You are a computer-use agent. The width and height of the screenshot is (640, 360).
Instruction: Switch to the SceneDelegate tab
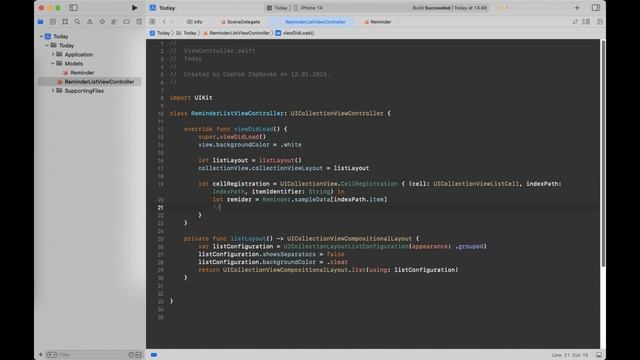tap(240, 22)
